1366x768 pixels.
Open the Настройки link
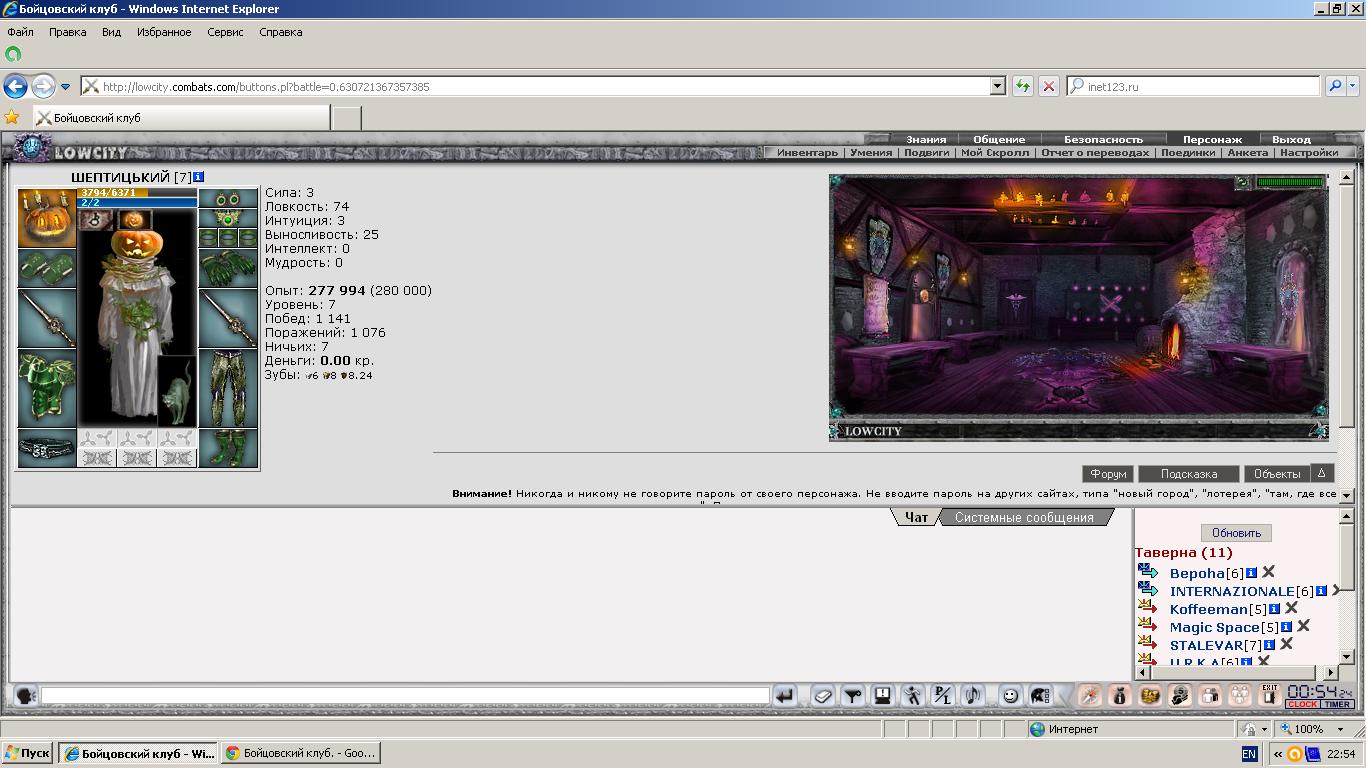point(1309,153)
